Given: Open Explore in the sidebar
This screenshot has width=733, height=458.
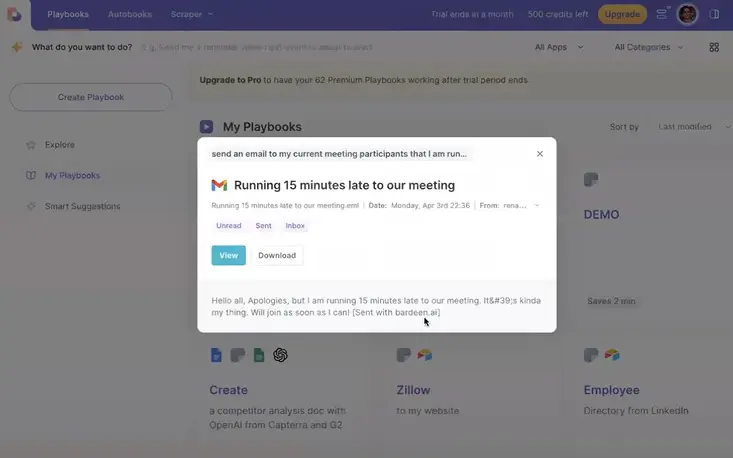Looking at the screenshot, I should 59,145.
